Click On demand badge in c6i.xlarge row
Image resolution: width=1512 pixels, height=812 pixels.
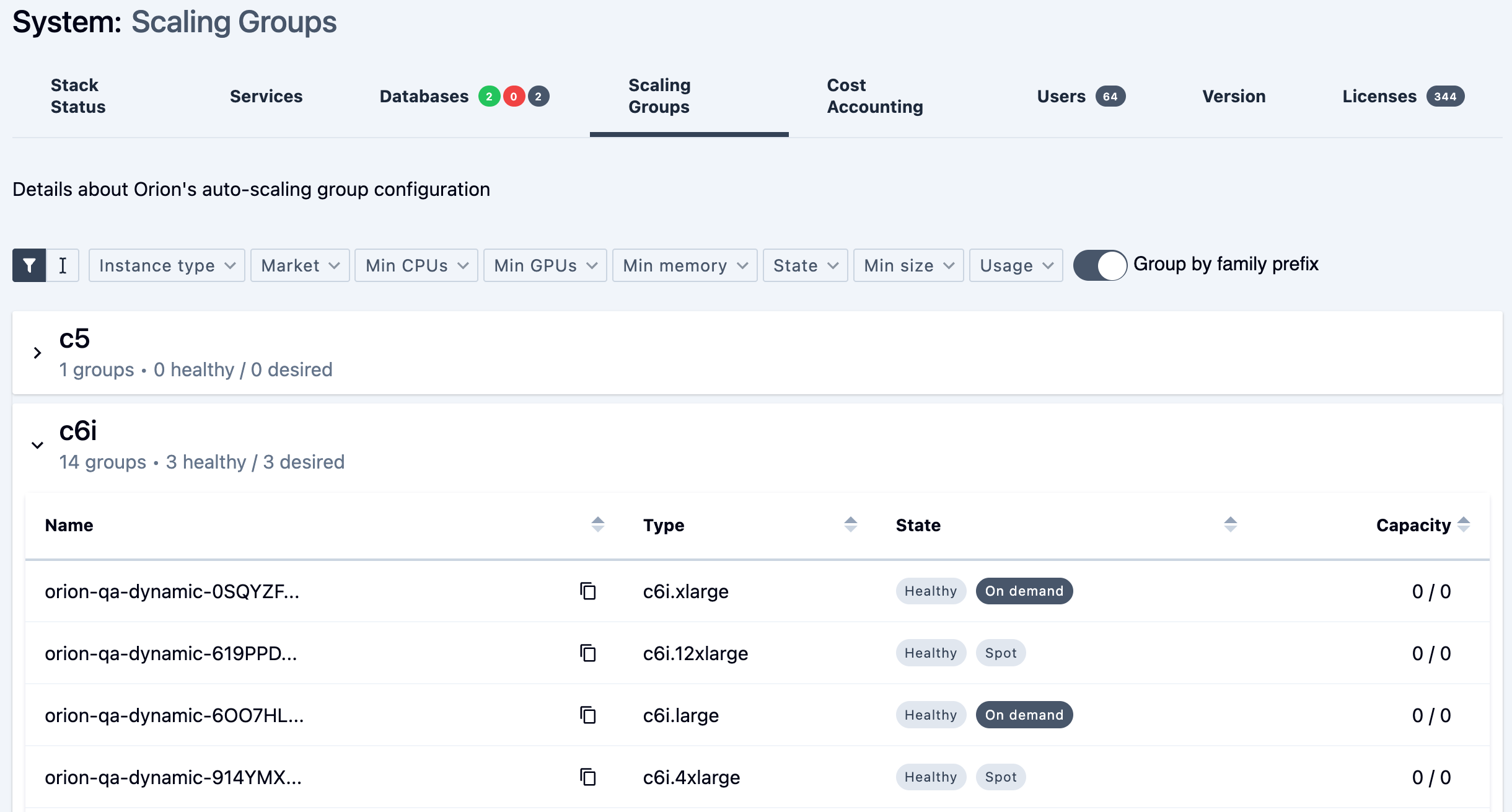(1024, 591)
